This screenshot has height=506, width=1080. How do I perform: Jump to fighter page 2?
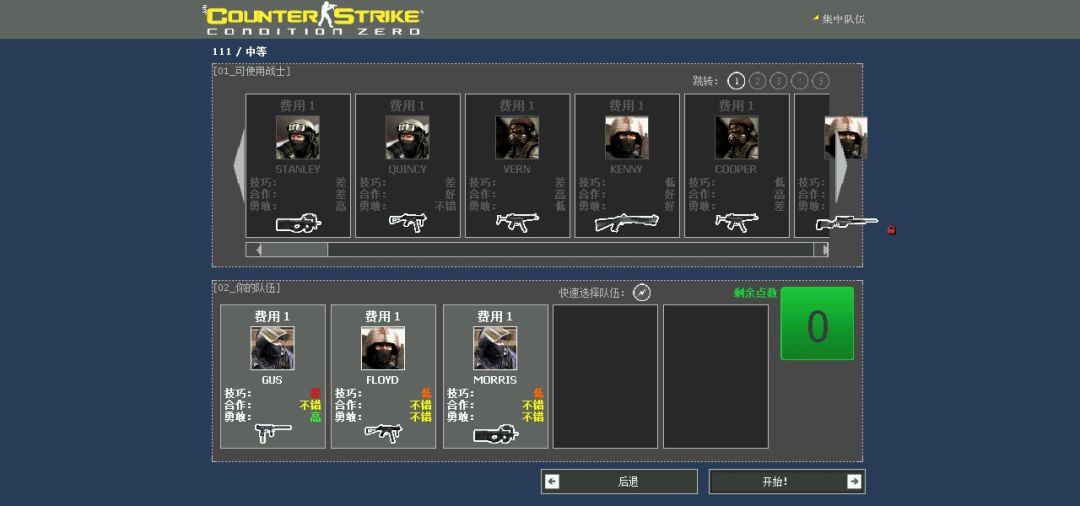(757, 81)
